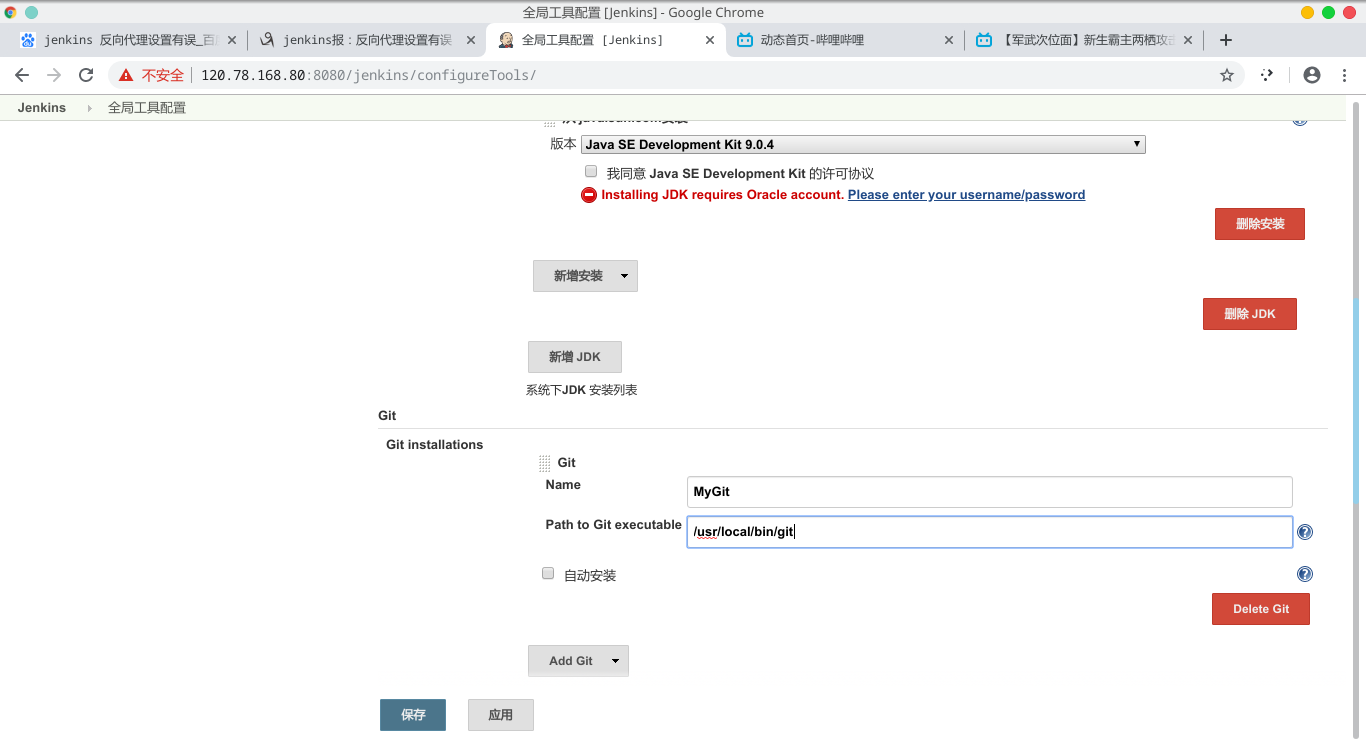Click the Git Name input field
Viewport: 1366px width, 746px height.
pyautogui.click(x=989, y=492)
